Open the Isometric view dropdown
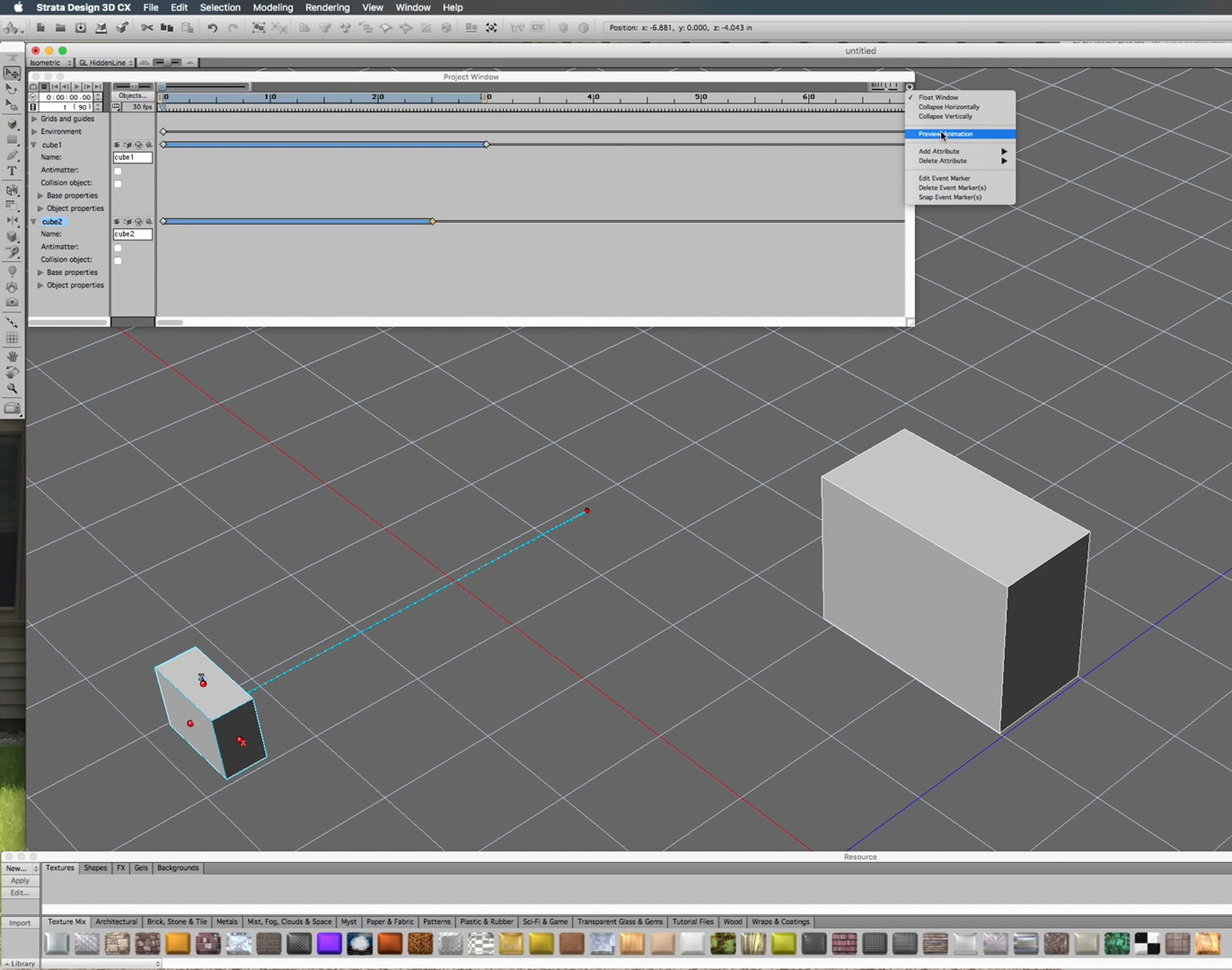 click(x=50, y=63)
